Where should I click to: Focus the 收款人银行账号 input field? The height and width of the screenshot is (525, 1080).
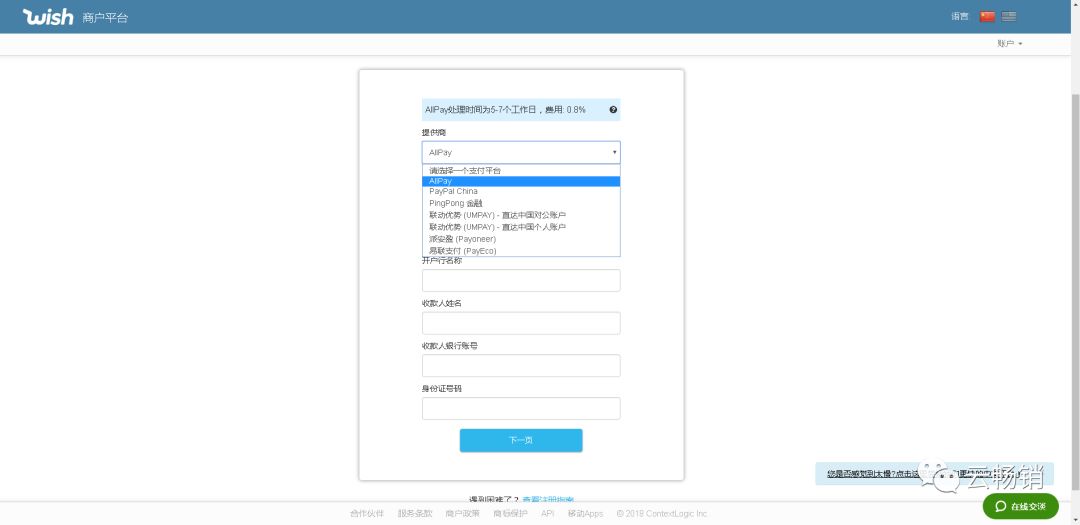pos(521,366)
